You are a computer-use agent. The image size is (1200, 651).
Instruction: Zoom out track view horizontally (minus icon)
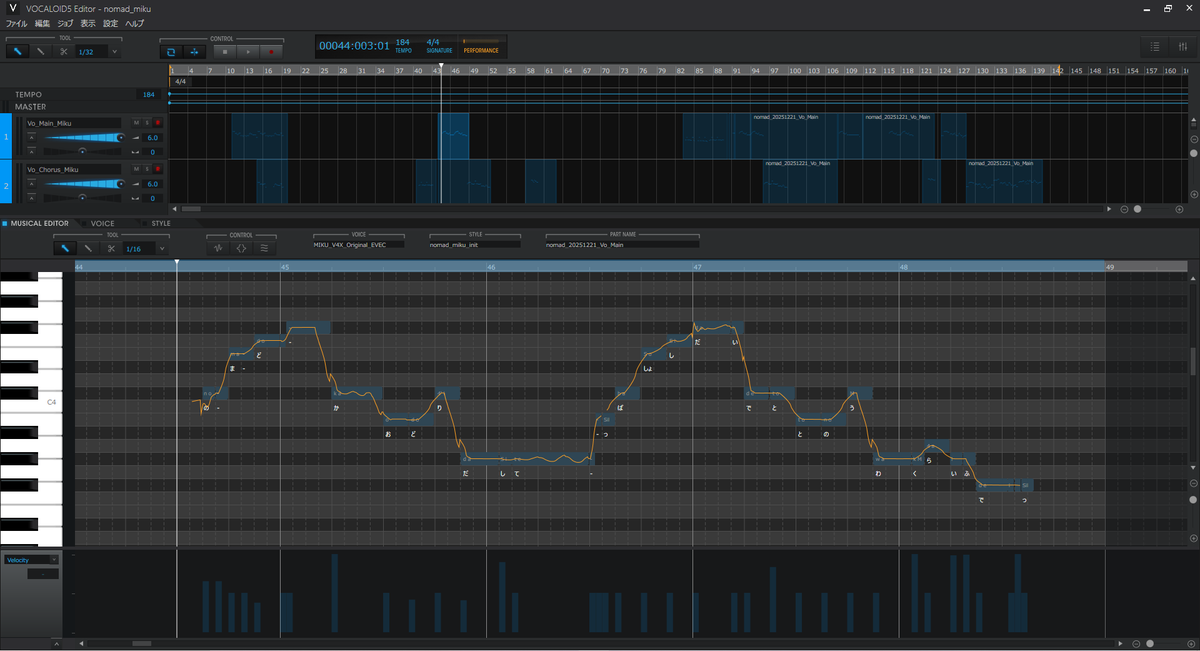tap(1124, 209)
